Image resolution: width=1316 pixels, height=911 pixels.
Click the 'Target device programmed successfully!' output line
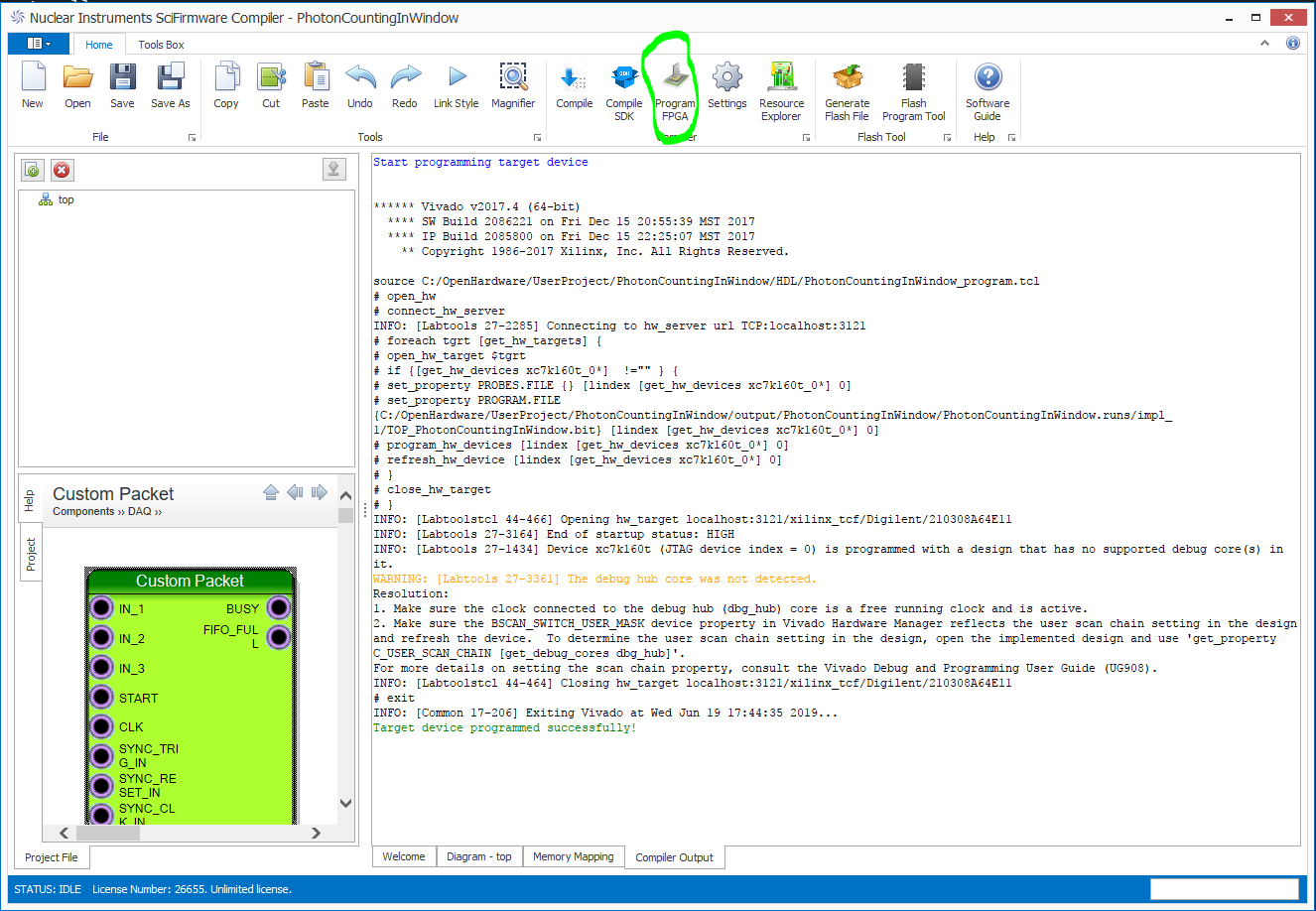tap(505, 728)
